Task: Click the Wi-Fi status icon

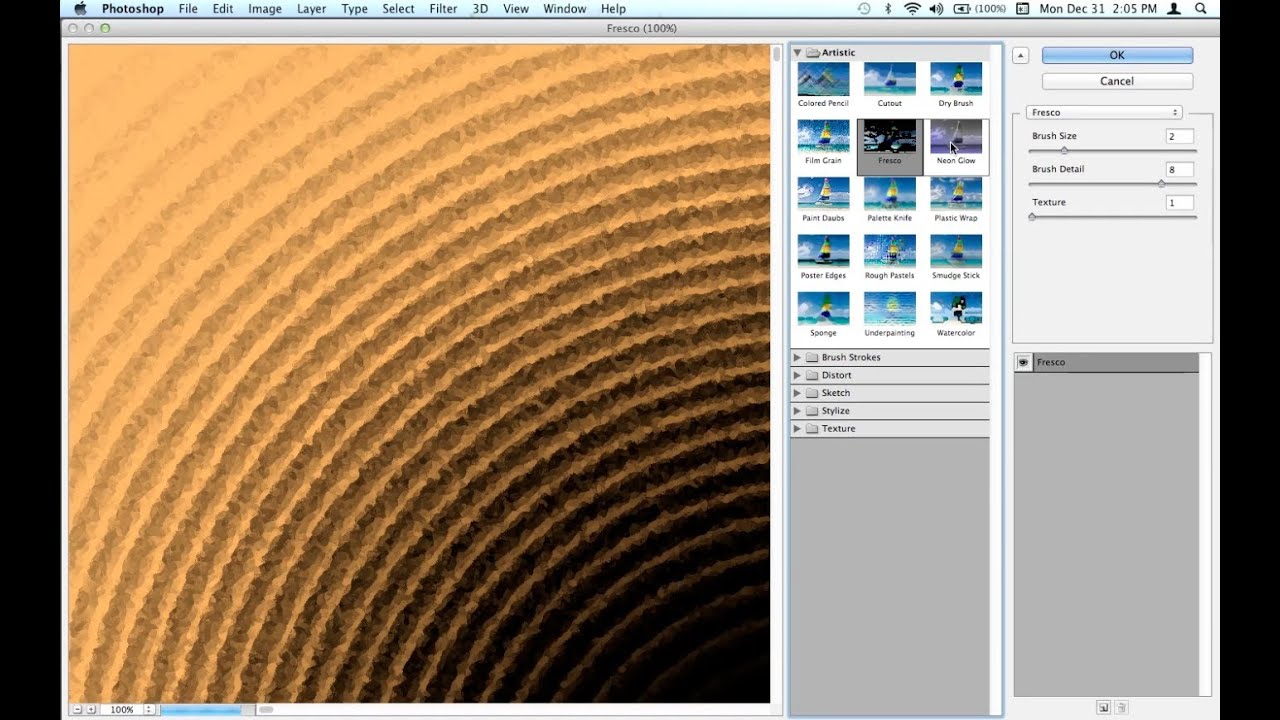Action: [x=912, y=9]
